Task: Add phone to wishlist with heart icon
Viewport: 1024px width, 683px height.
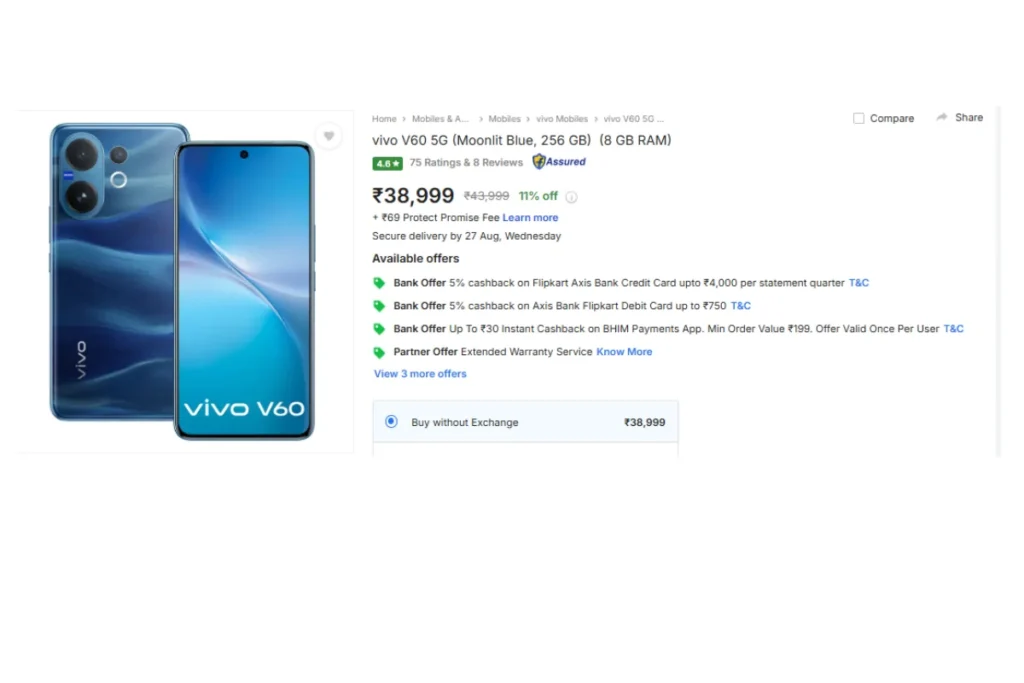Action: coord(328,136)
